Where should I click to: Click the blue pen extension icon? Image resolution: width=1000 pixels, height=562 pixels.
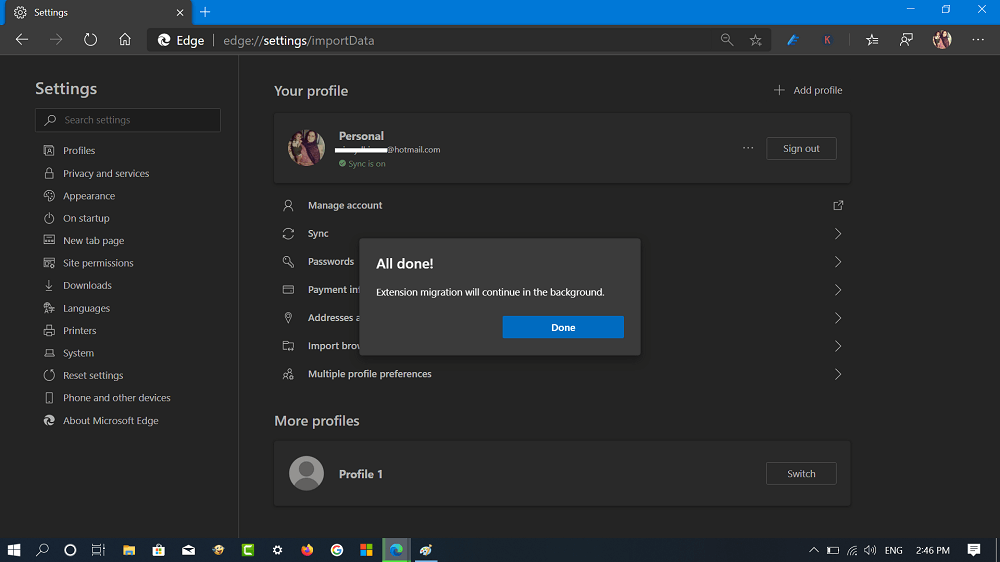[793, 40]
